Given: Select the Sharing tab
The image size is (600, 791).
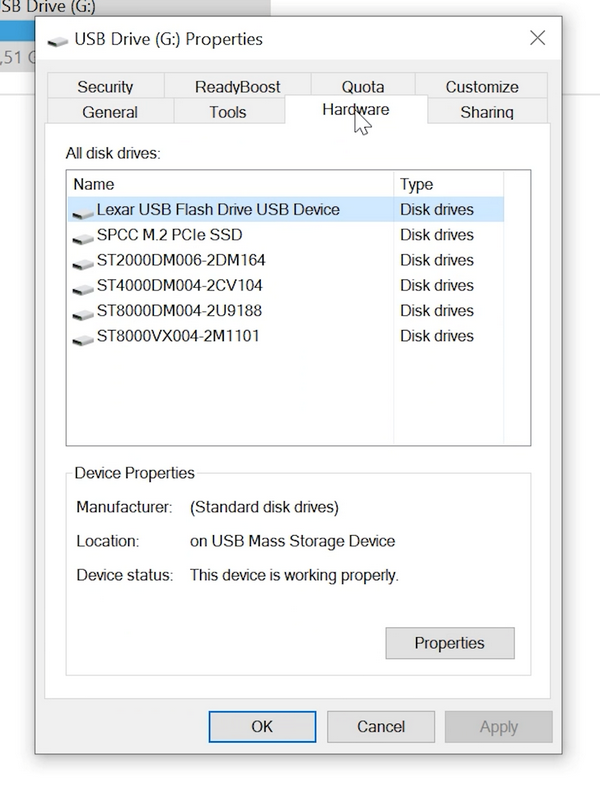Looking at the screenshot, I should coord(486,112).
